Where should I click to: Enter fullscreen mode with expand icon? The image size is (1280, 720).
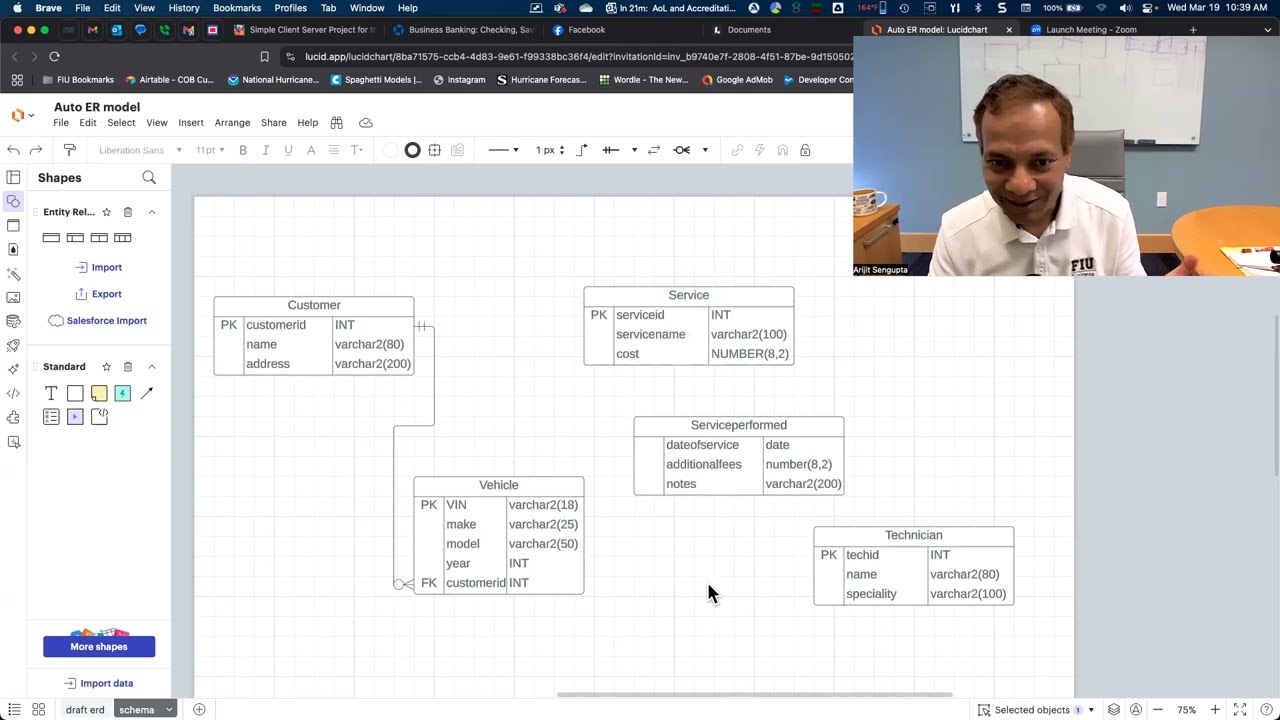(1240, 710)
